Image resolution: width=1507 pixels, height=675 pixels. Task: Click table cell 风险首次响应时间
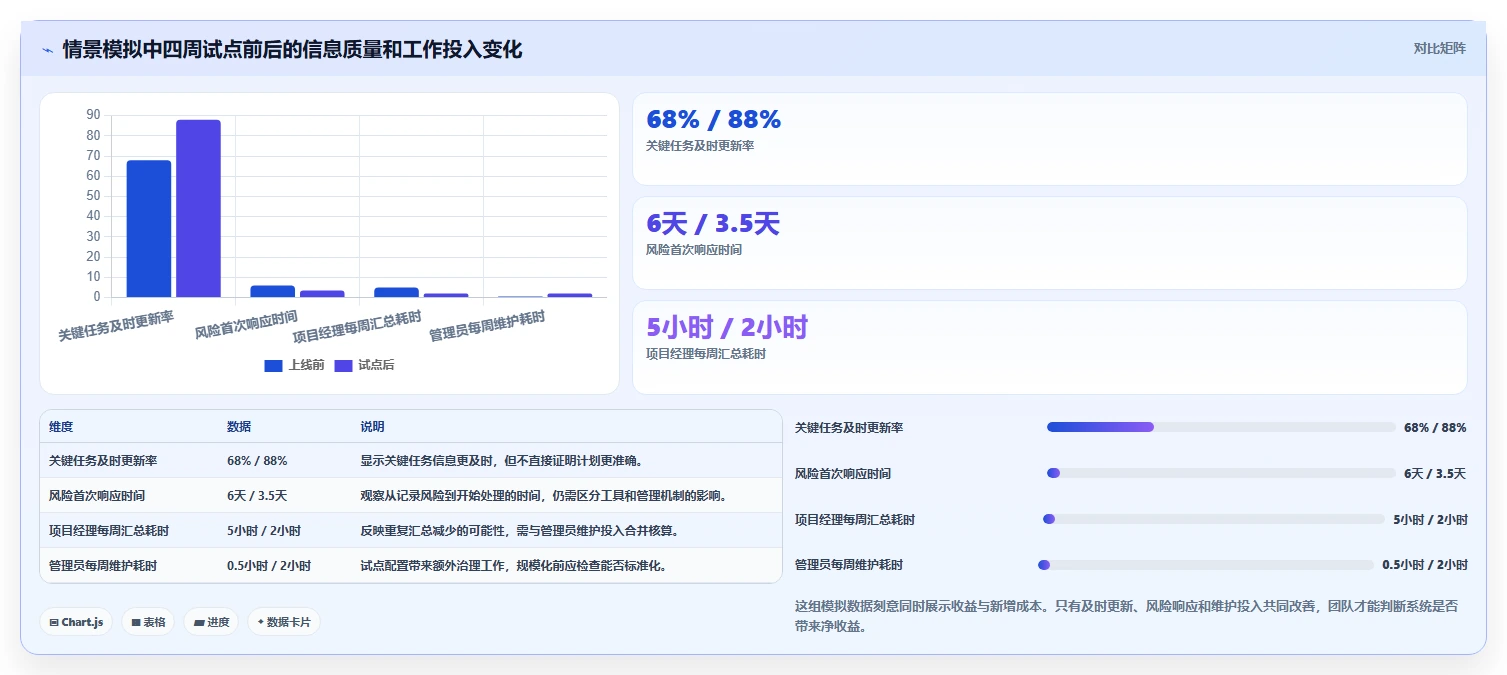[x=97, y=496]
